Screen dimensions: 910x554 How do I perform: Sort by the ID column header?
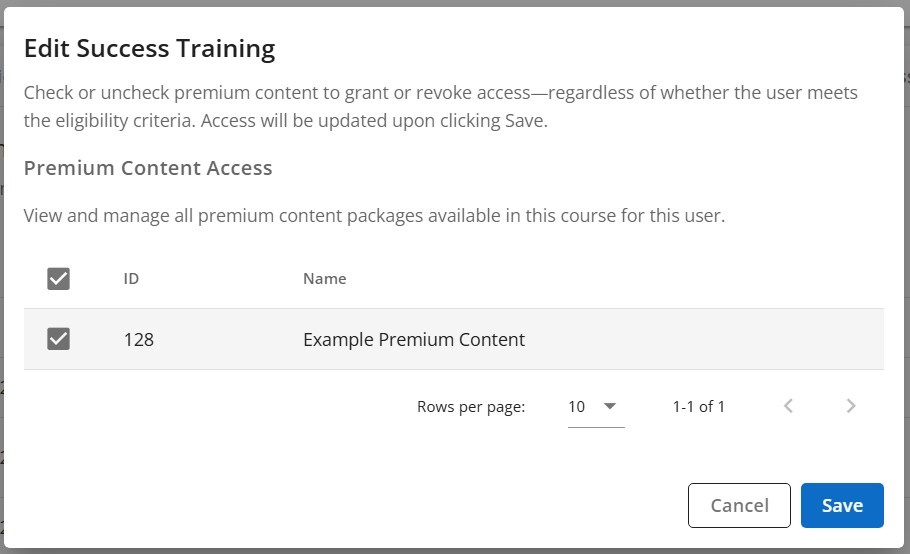(131, 279)
